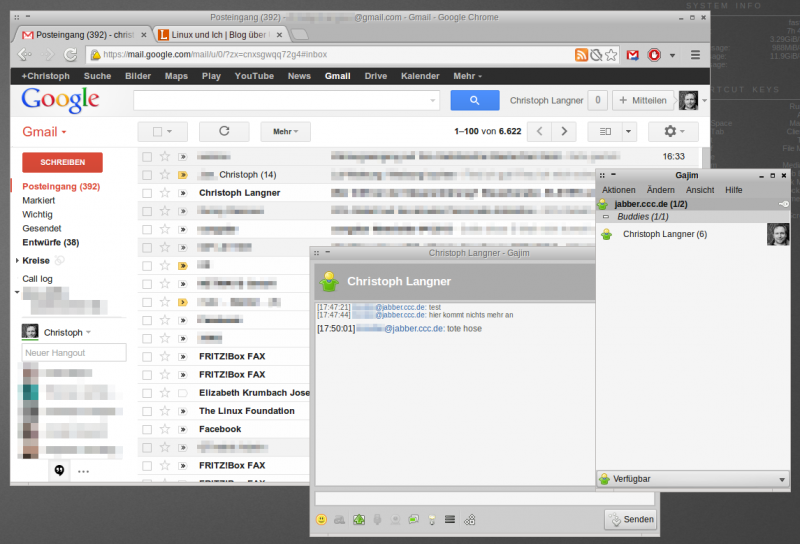This screenshot has width=800, height=544.
Task: Go to previous page of emails
Action: [x=539, y=131]
